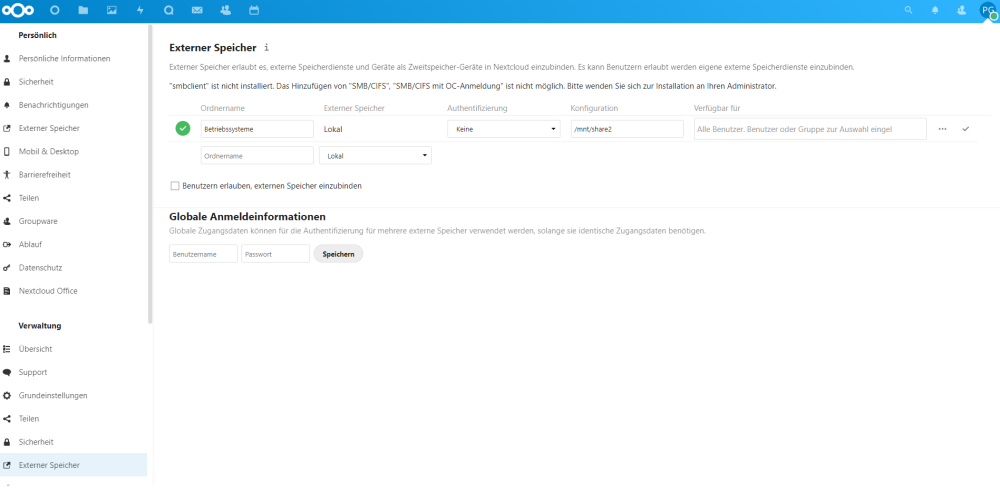Screen dimensions: 1000x488
Task: Open Verwaltung Übersicht
Action: (x=35, y=349)
